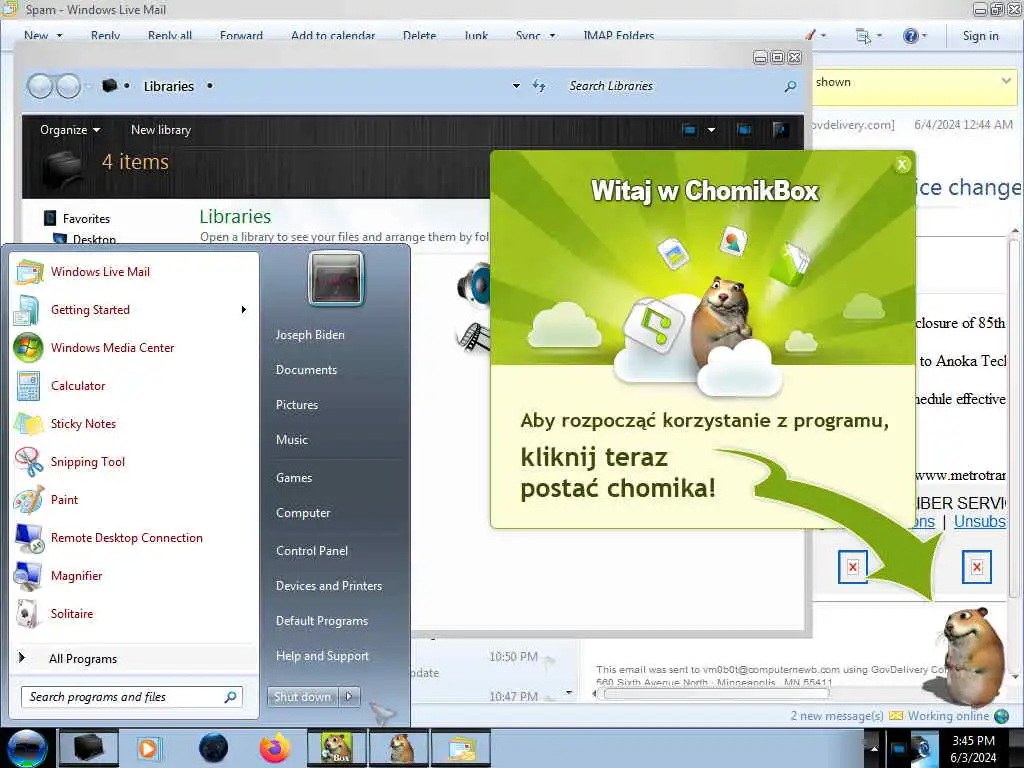Click the Unsubscribe link in the email
The height and width of the screenshot is (768, 1024).
[980, 521]
